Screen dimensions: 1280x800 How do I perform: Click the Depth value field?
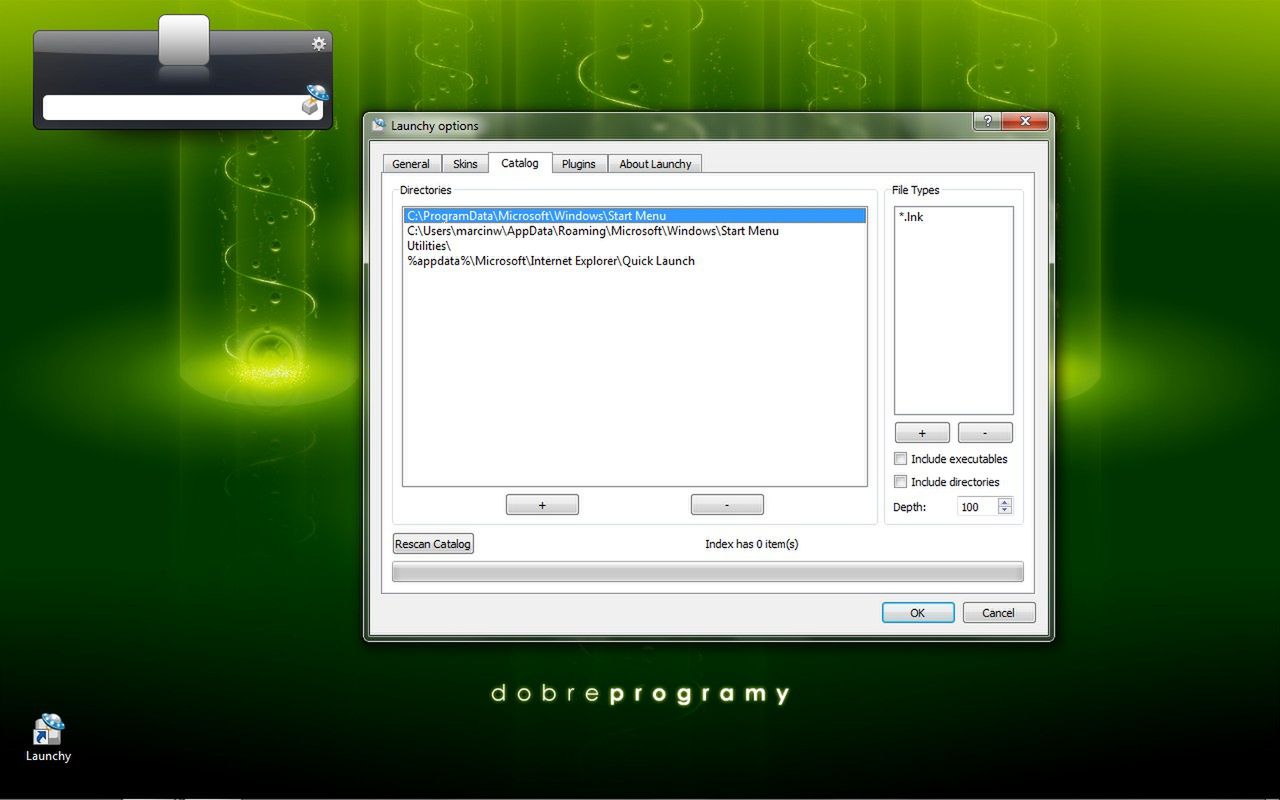click(978, 507)
